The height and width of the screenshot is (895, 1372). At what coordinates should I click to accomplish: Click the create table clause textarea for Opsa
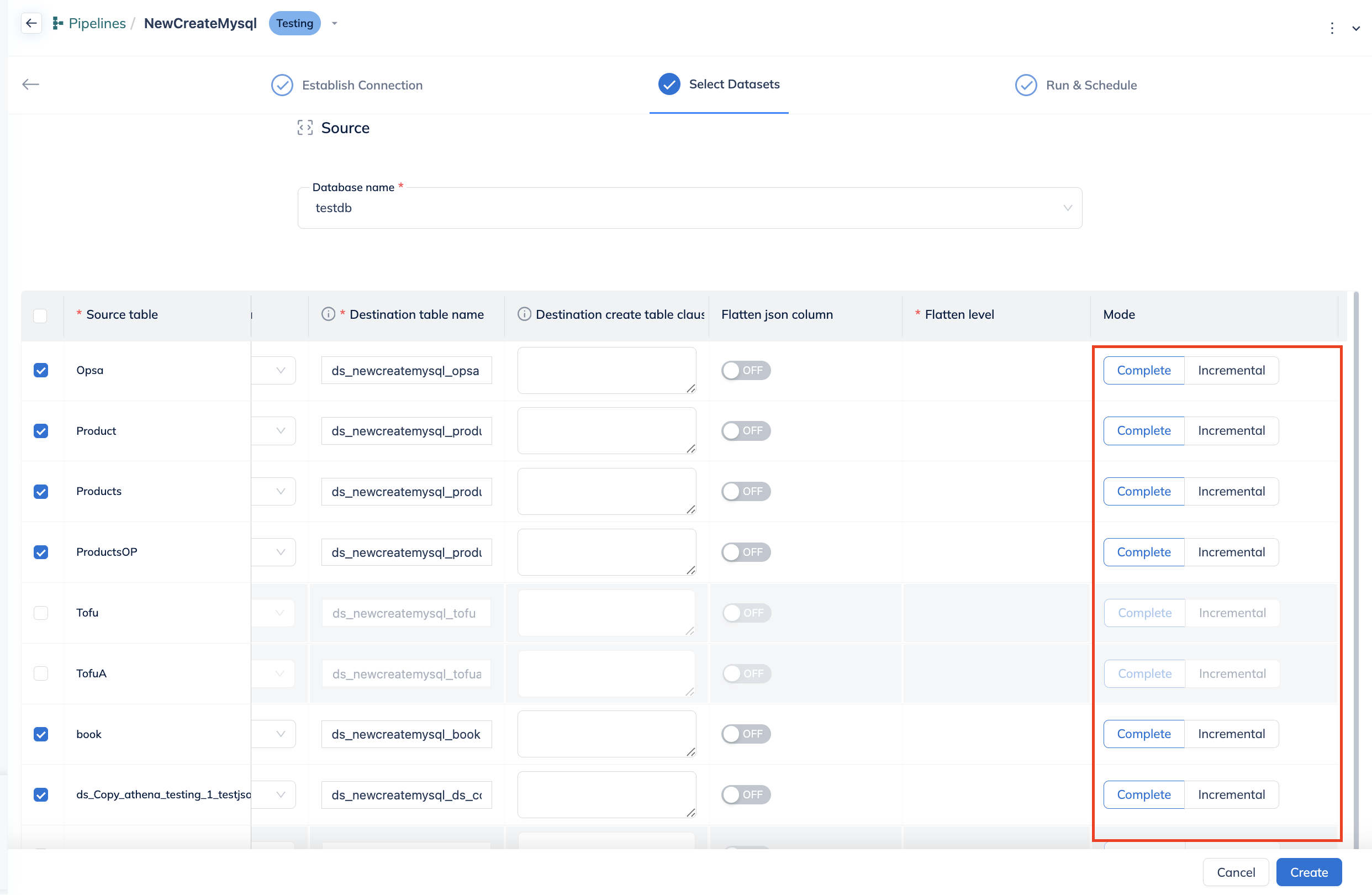point(606,370)
